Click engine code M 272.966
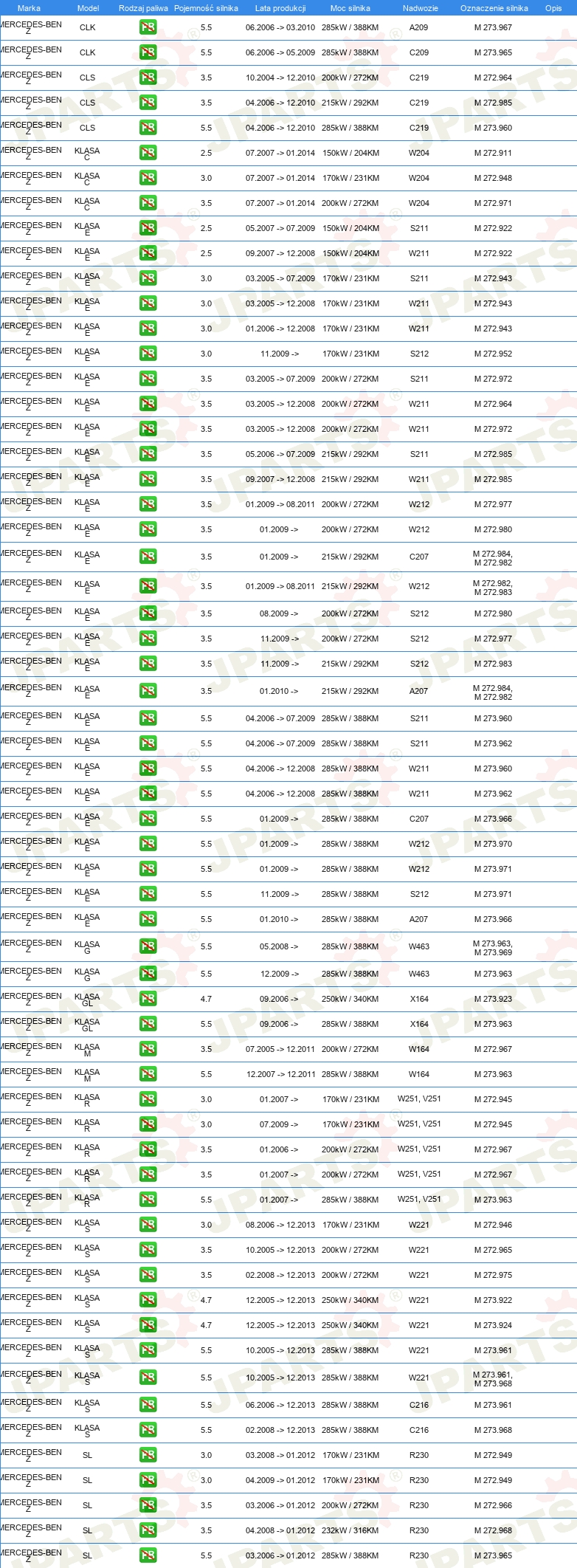577x1568 pixels. click(493, 1505)
